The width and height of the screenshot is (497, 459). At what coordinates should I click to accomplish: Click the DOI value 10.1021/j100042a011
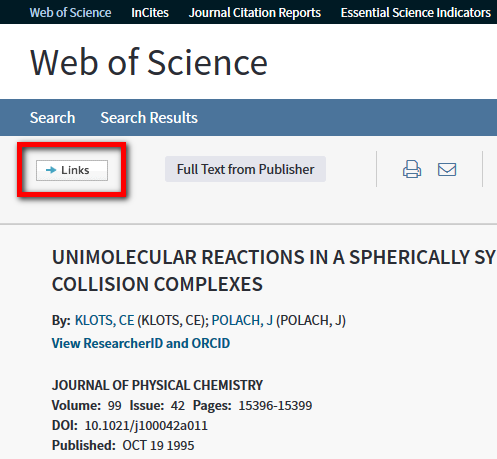click(146, 426)
